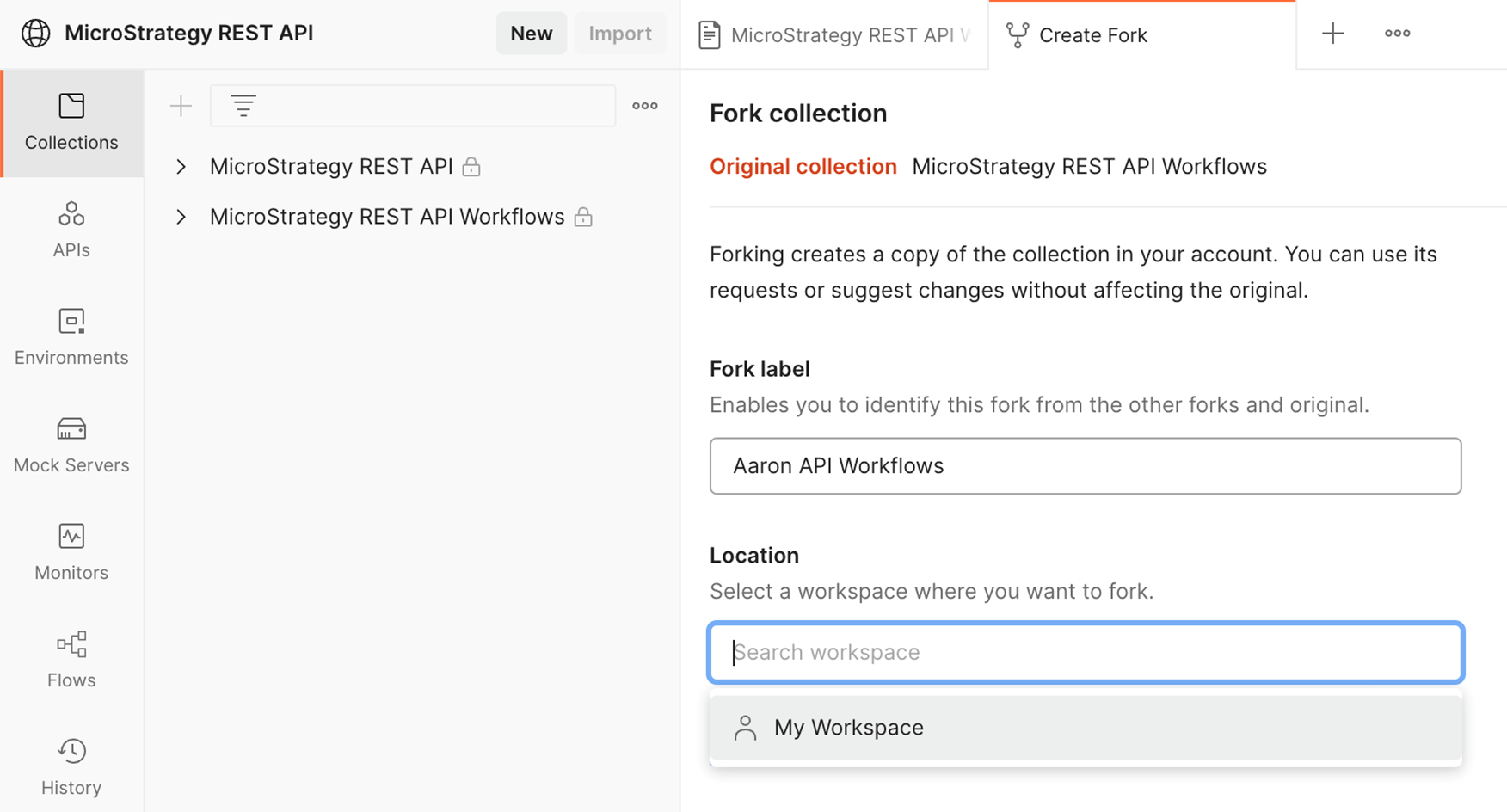The image size is (1507, 812).
Task: Open the collections list overflow menu
Action: coord(644,105)
